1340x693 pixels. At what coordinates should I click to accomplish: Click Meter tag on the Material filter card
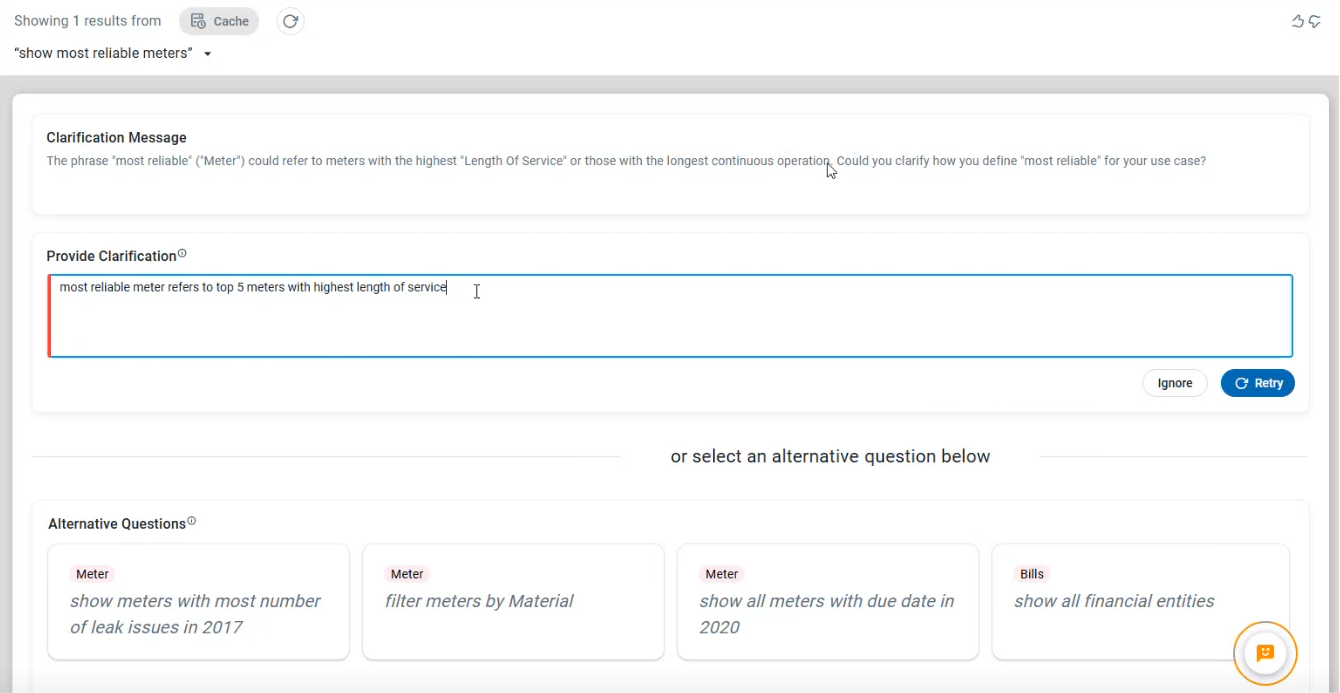click(x=407, y=574)
